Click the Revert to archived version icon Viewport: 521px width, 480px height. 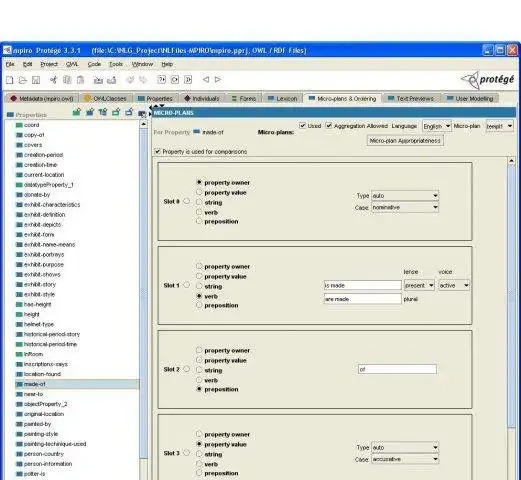[x=111, y=80]
